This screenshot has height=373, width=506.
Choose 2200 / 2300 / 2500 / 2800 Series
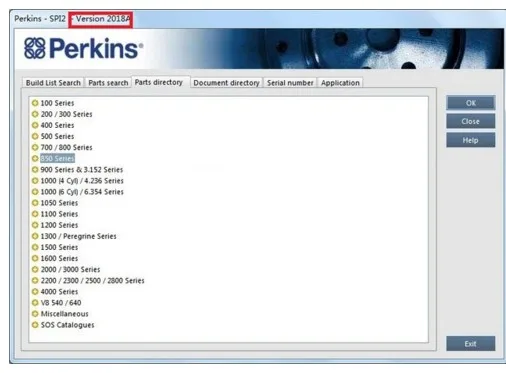92,280
